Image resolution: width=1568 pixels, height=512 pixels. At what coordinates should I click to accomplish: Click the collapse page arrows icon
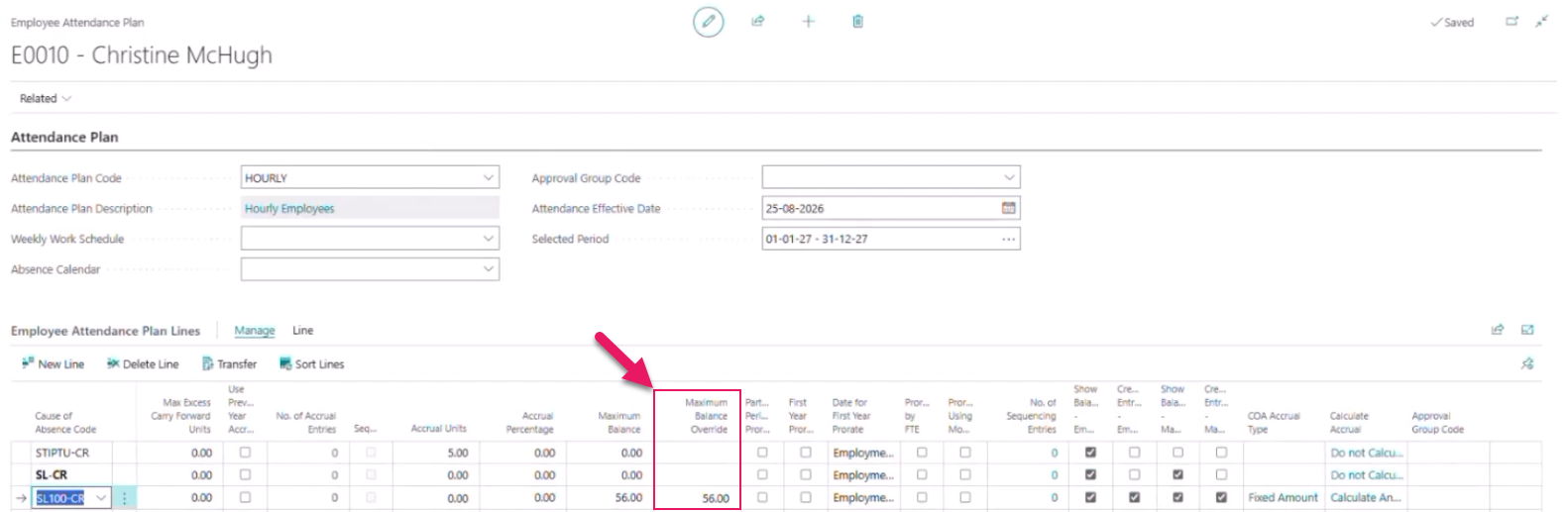(x=1541, y=21)
